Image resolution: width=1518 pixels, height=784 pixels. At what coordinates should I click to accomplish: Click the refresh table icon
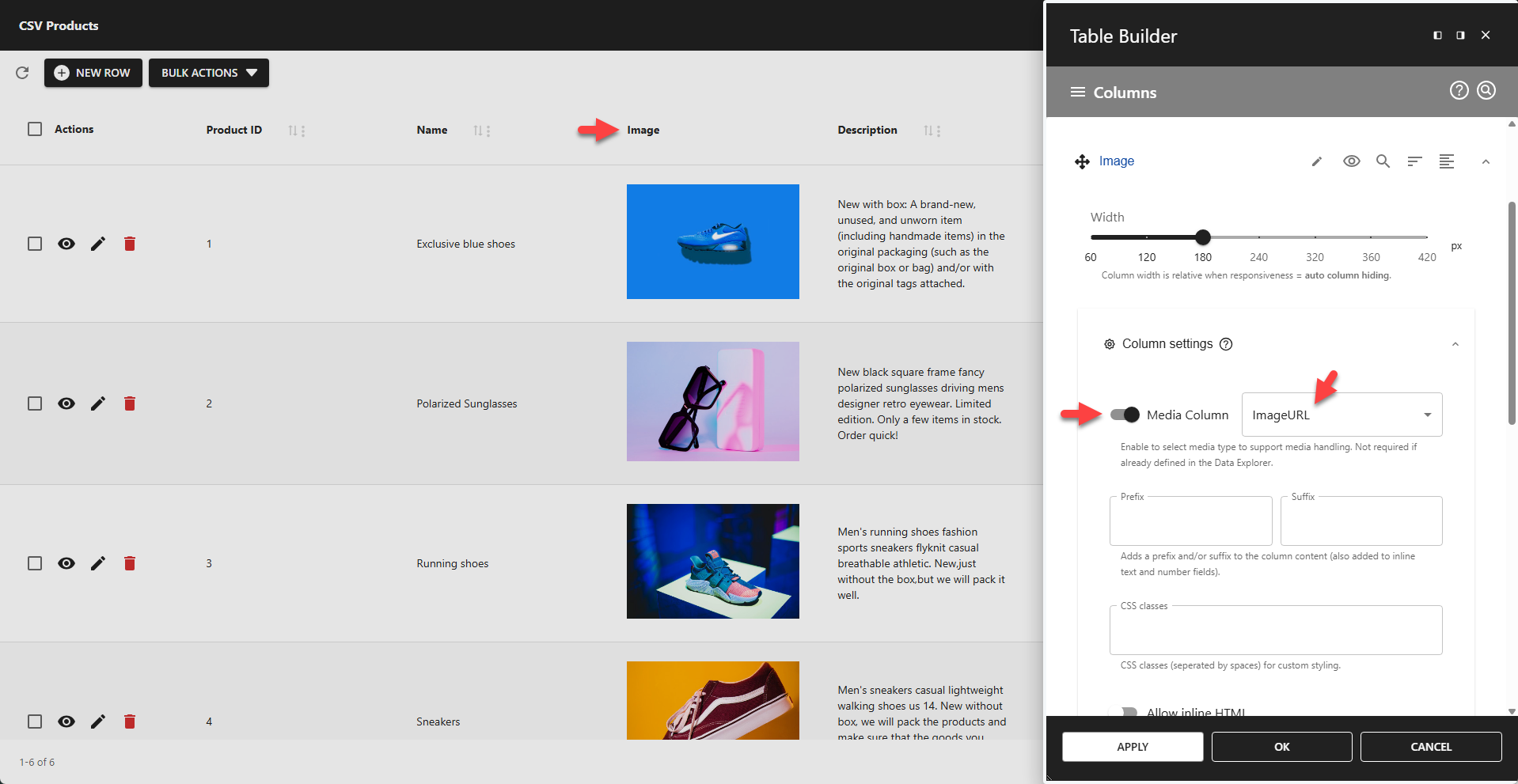(x=22, y=73)
